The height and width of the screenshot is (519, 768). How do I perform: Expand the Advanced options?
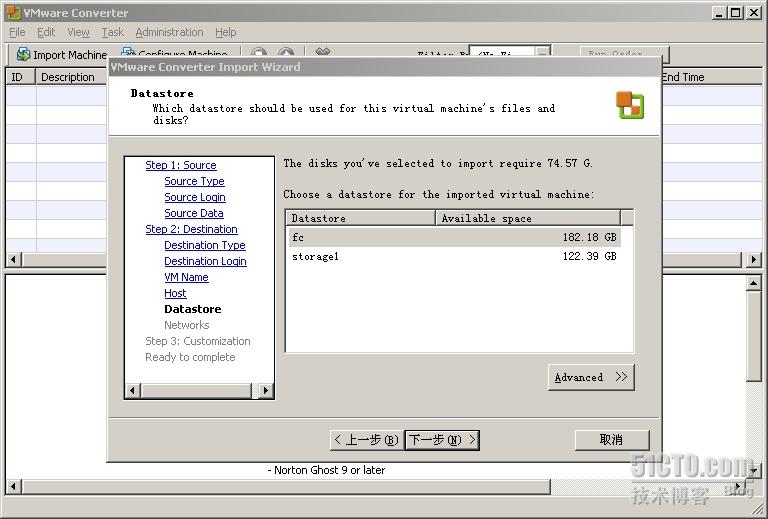(591, 377)
